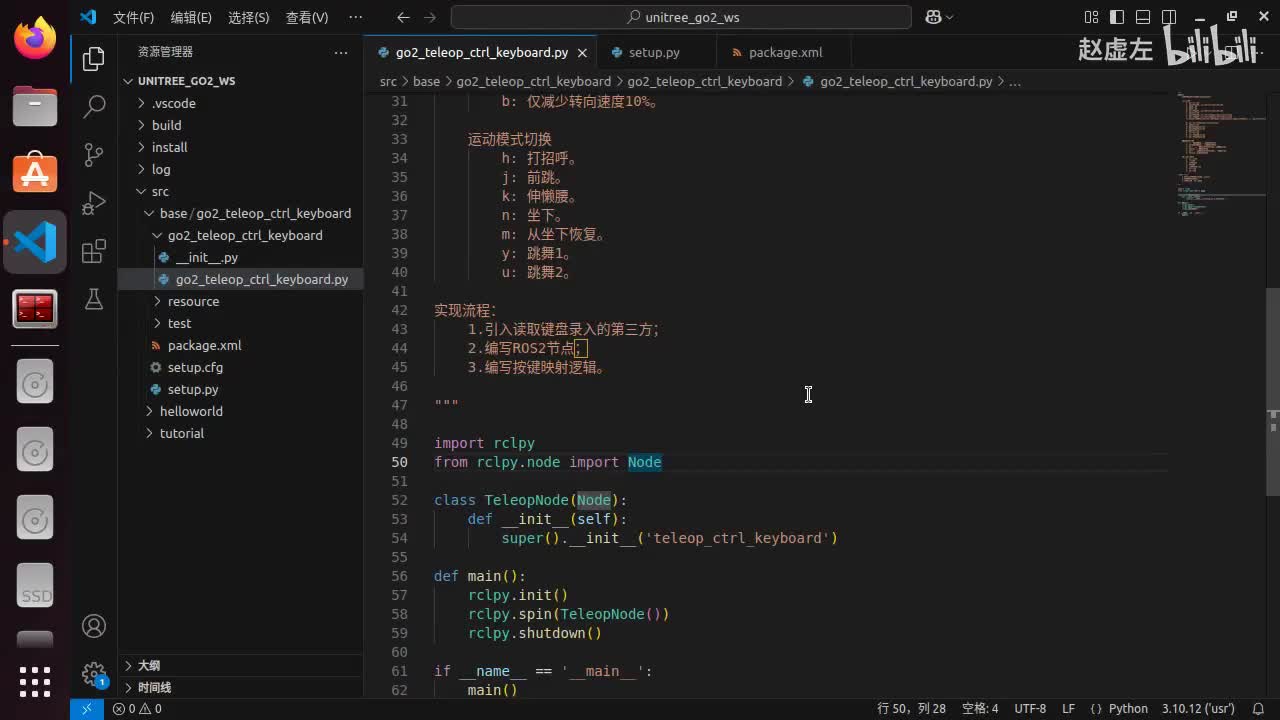1280x720 pixels.
Task: Open the 编辑(E) menu
Action: click(191, 17)
